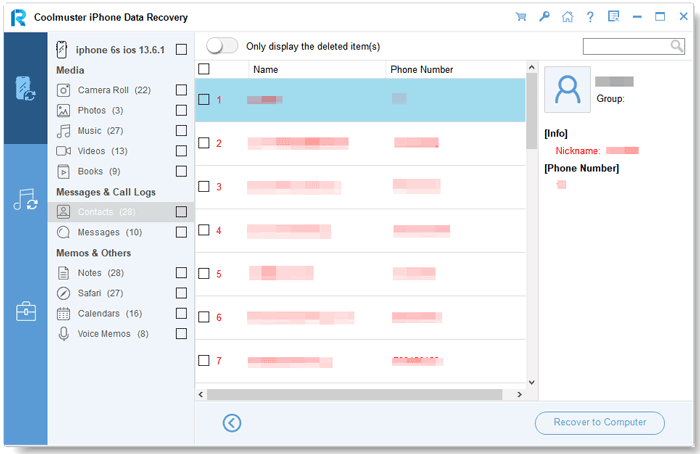Screen dimensions: 700x454
Task: Click Recover to Computer button
Action: point(600,422)
